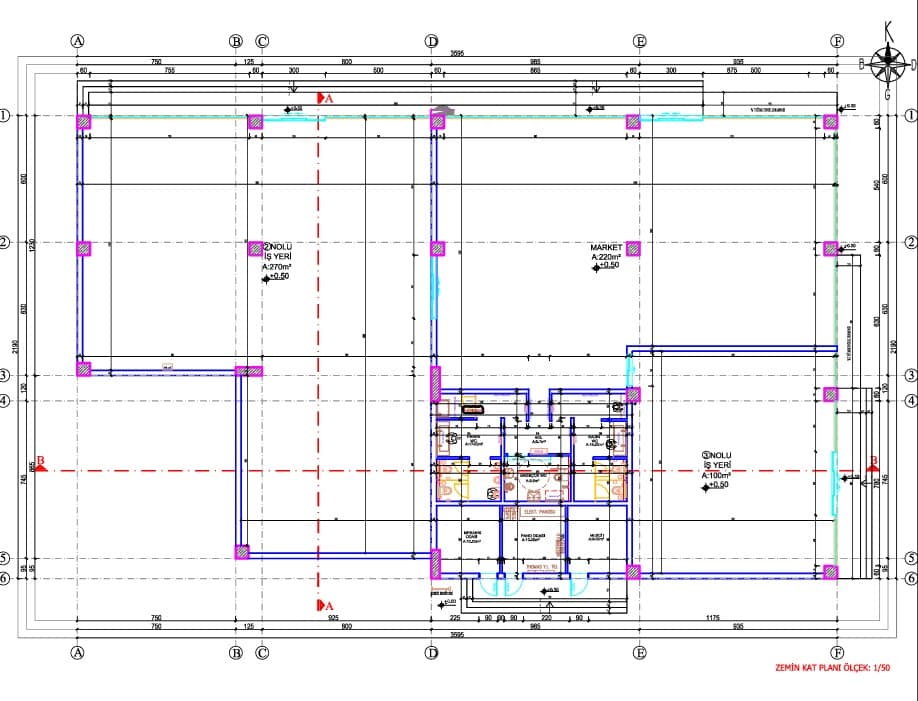
Task: Click the ELEKT. PANOSU label
Action: (x=539, y=513)
